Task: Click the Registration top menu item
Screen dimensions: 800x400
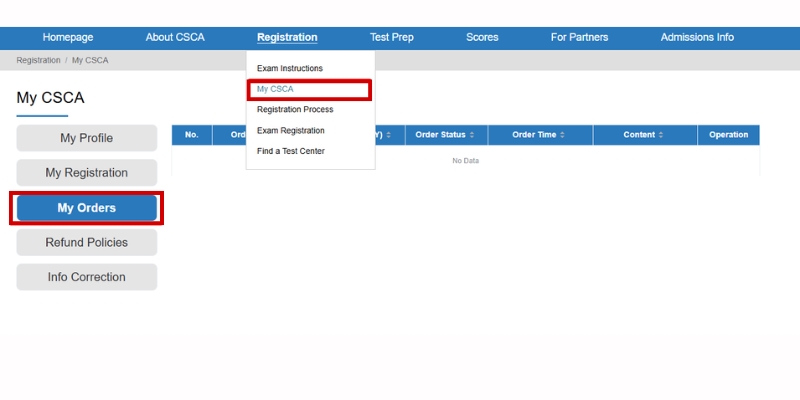Action: coord(287,37)
